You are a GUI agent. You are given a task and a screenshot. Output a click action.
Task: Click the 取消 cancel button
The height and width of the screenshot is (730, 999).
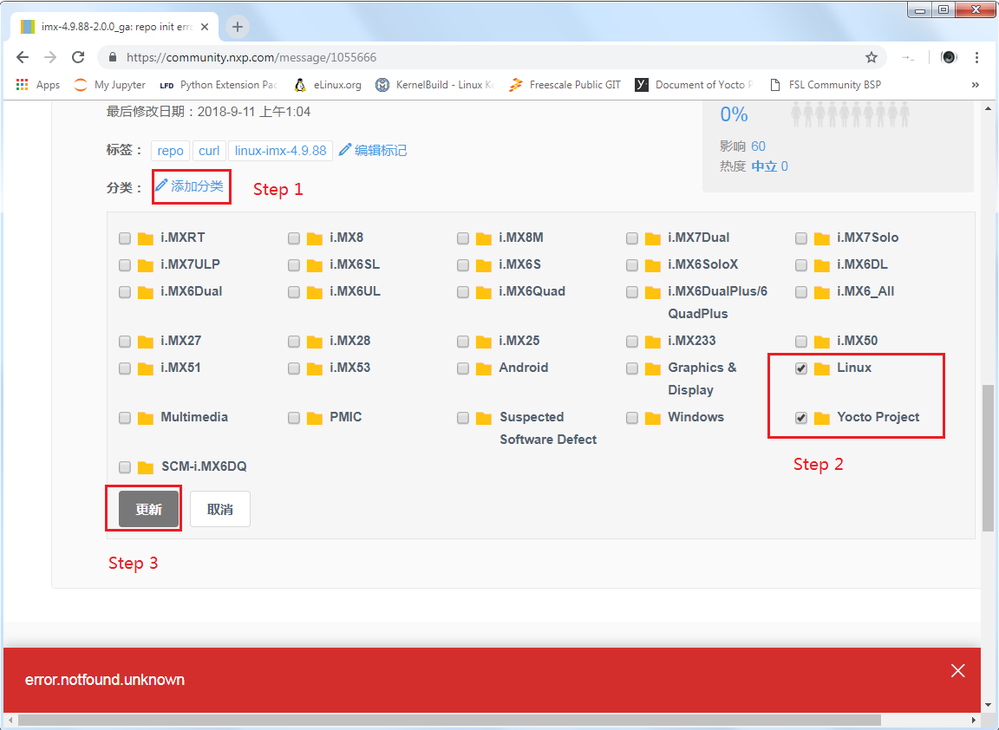220,509
